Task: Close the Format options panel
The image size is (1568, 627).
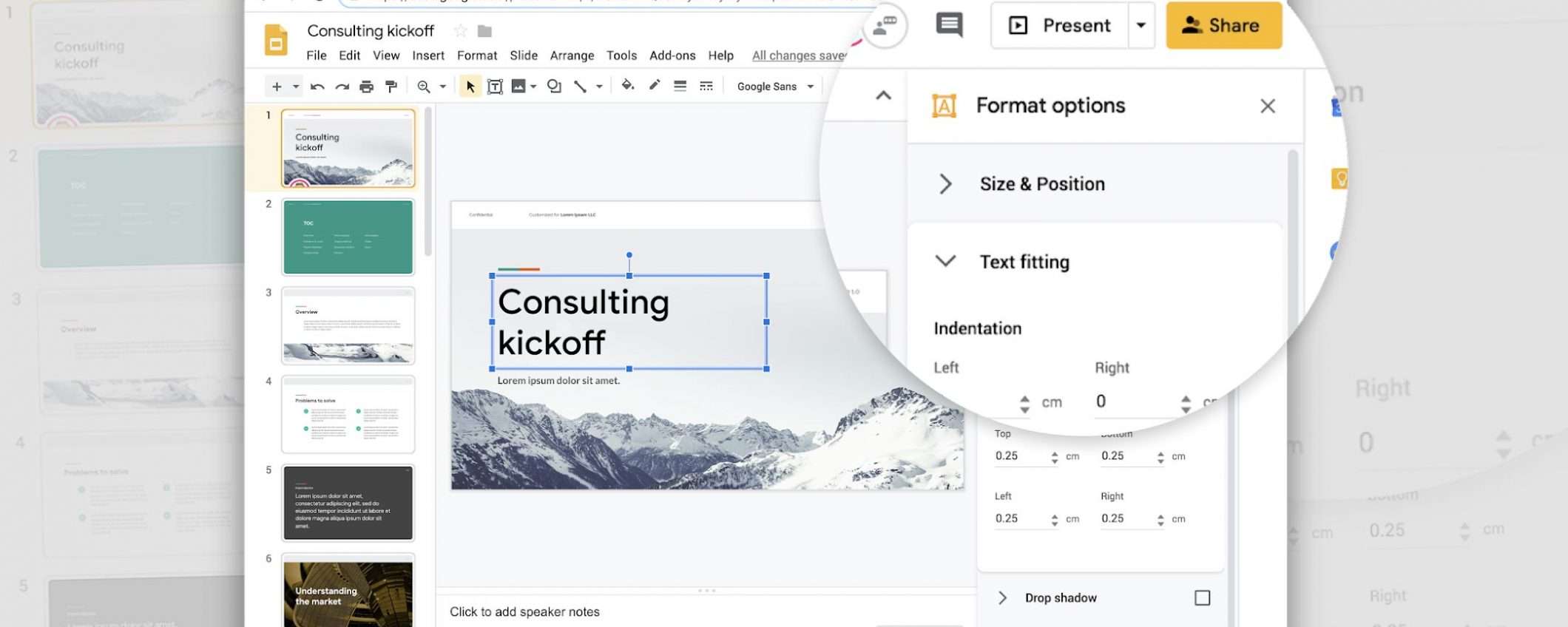Action: point(1268,106)
